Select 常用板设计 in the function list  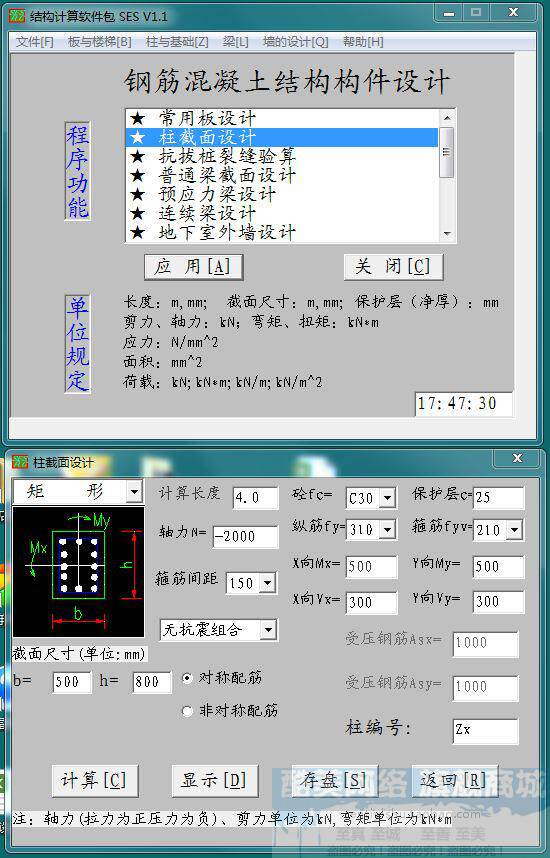(x=282, y=118)
